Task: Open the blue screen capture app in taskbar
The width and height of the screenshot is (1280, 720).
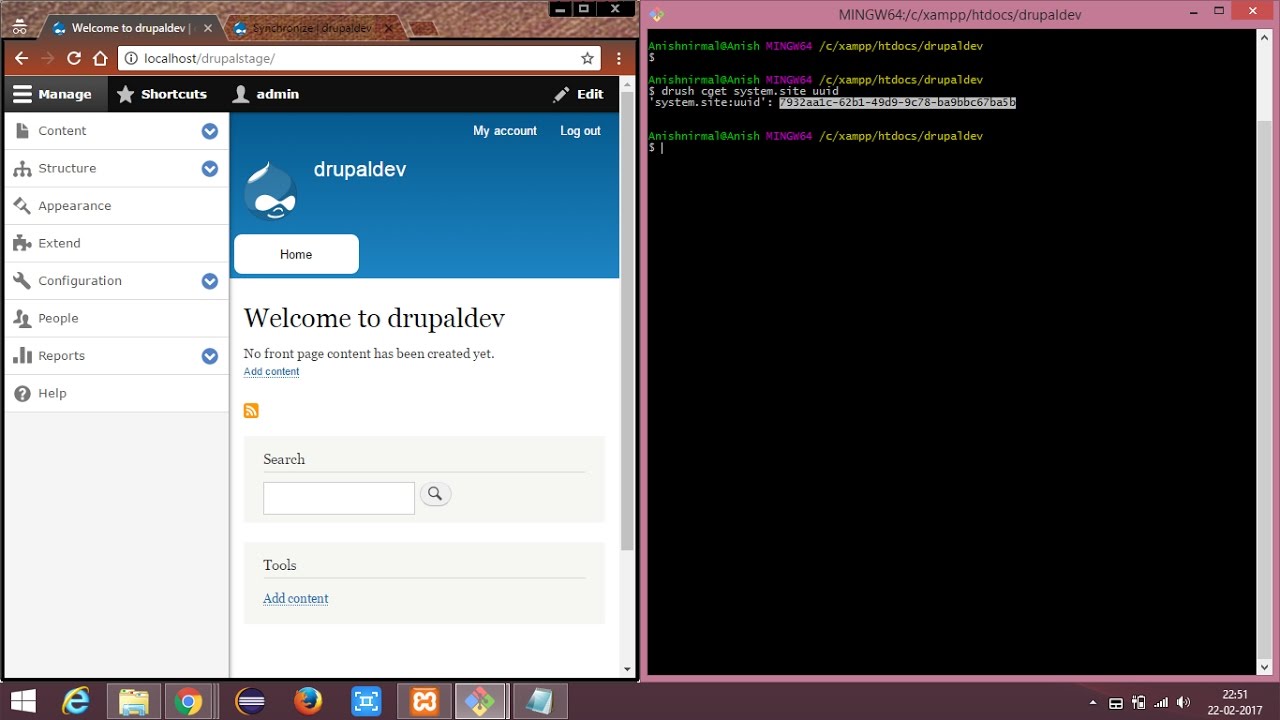Action: (366, 701)
